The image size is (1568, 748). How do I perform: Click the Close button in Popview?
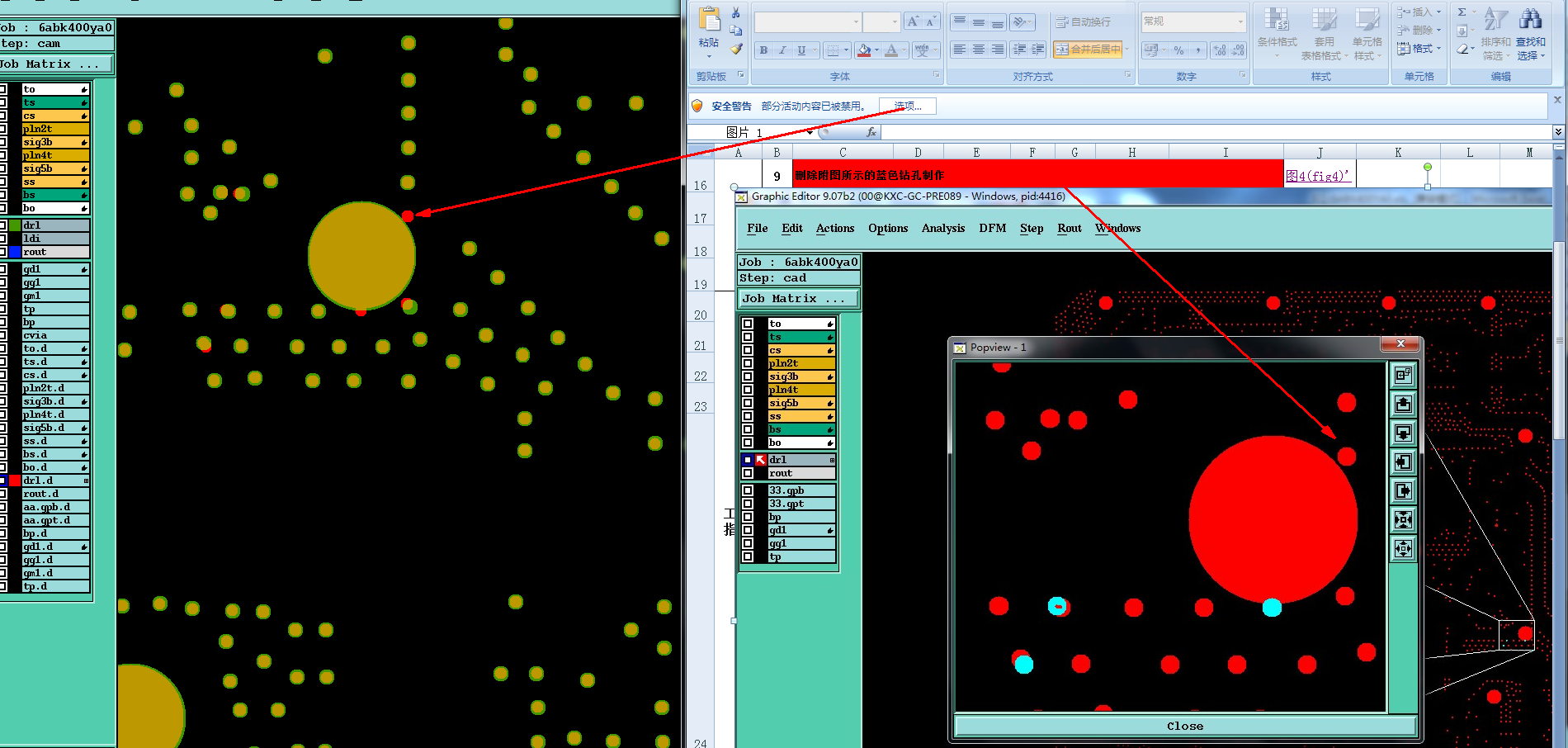coord(1185,726)
